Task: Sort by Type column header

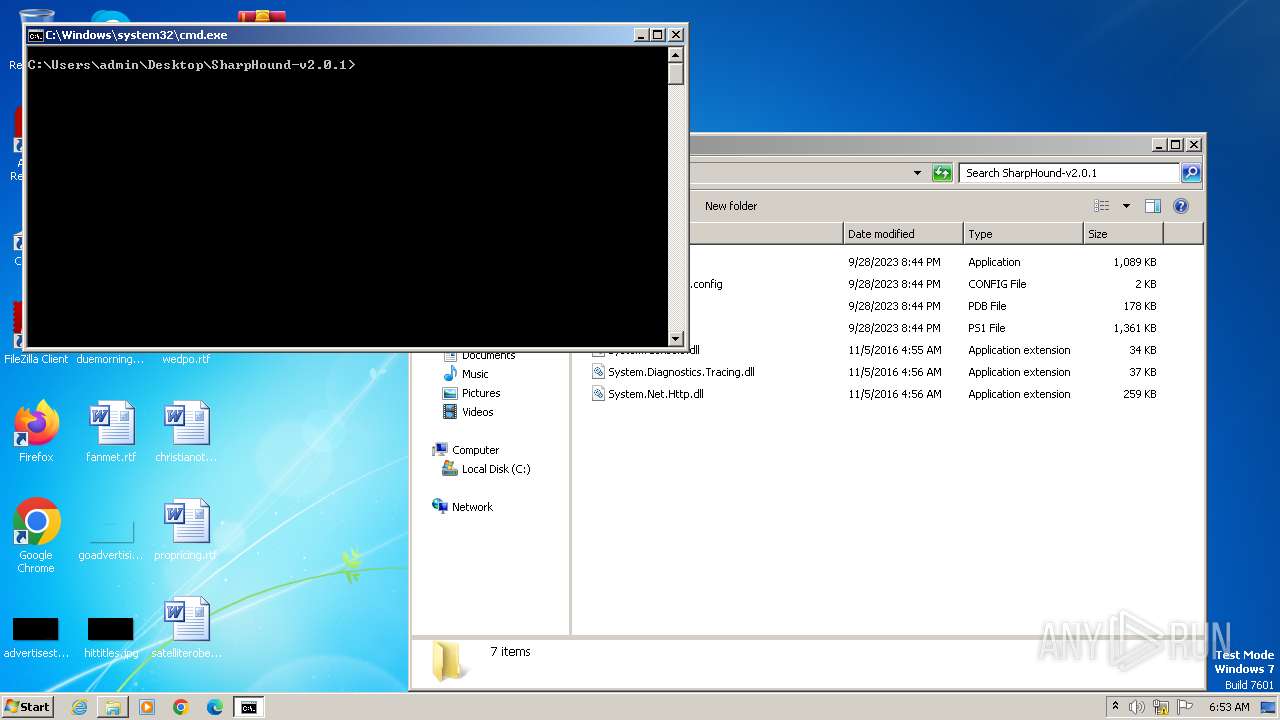Action: coord(1023,234)
